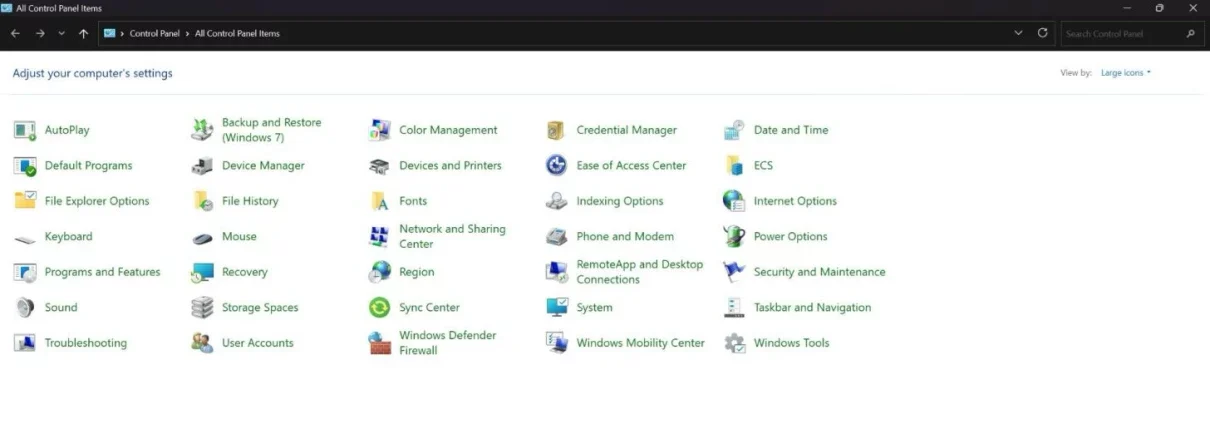This screenshot has width=1210, height=438.
Task: Click Windows Mobility Center icon
Action: click(557, 343)
